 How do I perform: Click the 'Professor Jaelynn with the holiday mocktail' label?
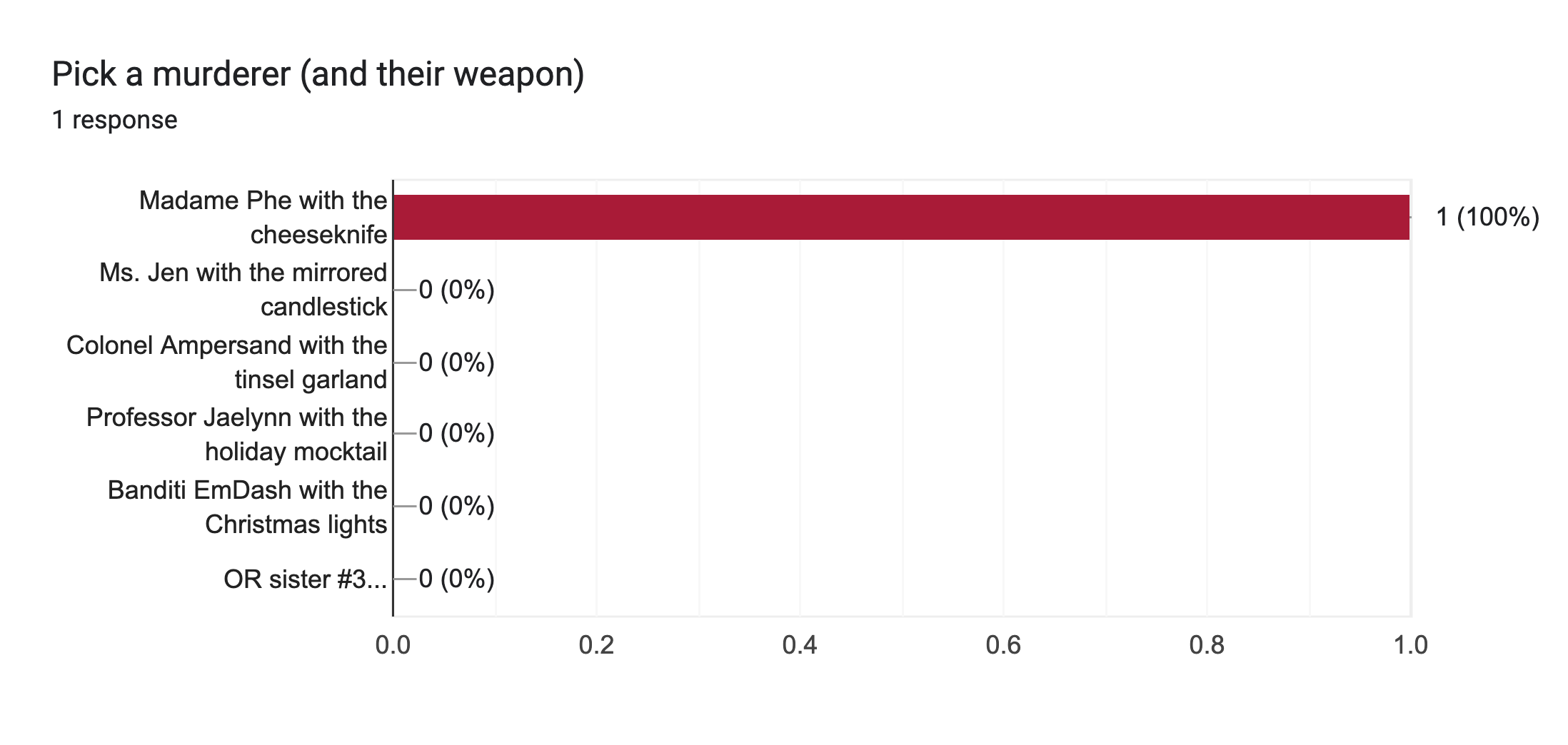click(237, 435)
